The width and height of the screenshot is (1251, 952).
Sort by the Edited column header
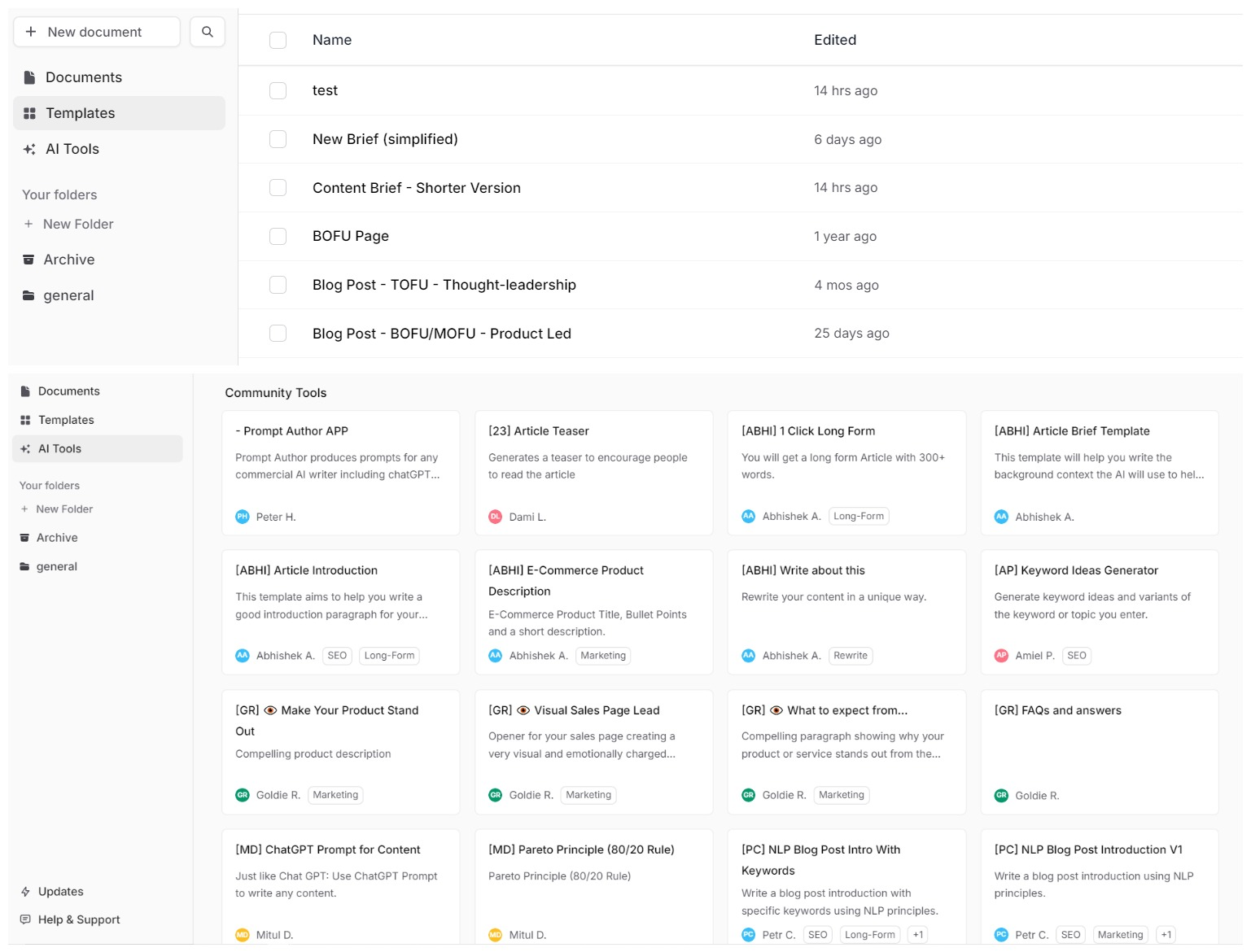coord(835,40)
